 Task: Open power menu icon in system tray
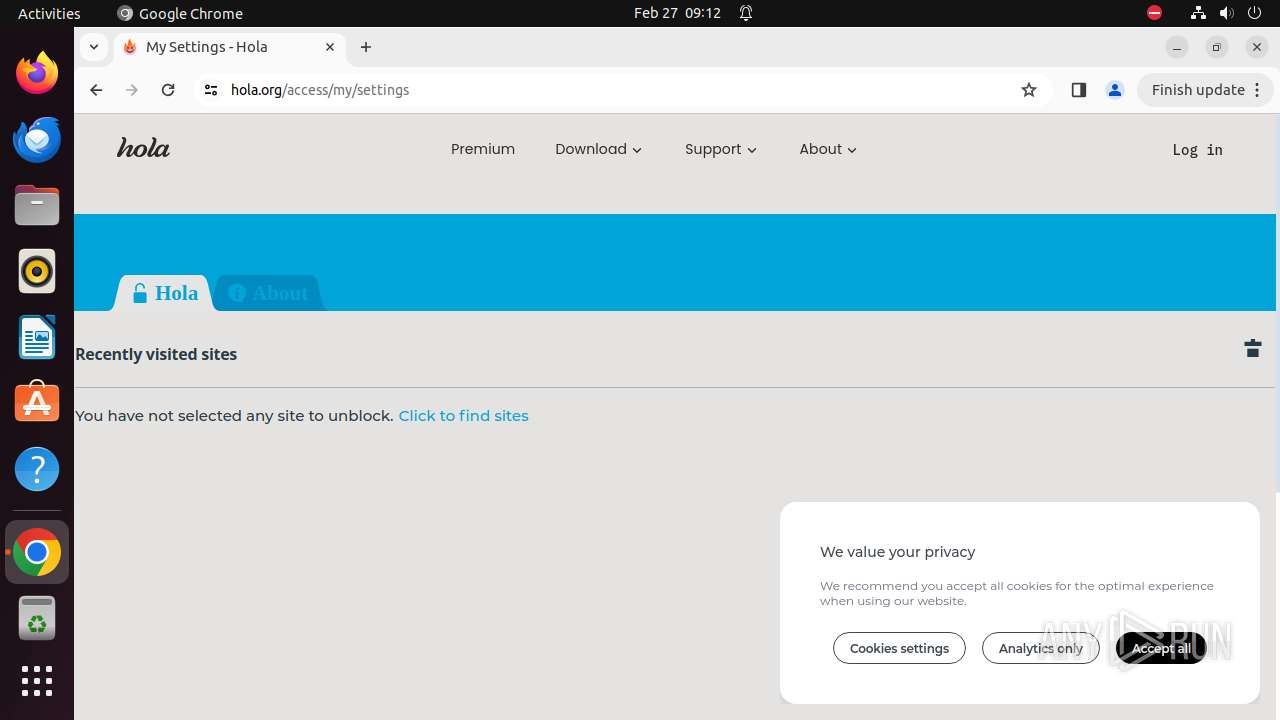coord(1254,13)
